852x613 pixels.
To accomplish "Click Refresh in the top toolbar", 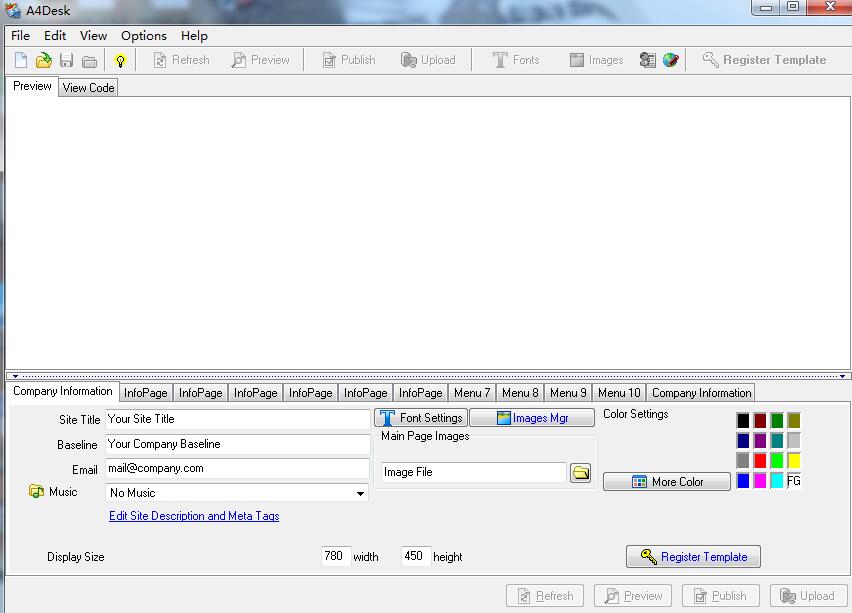I will pos(181,60).
